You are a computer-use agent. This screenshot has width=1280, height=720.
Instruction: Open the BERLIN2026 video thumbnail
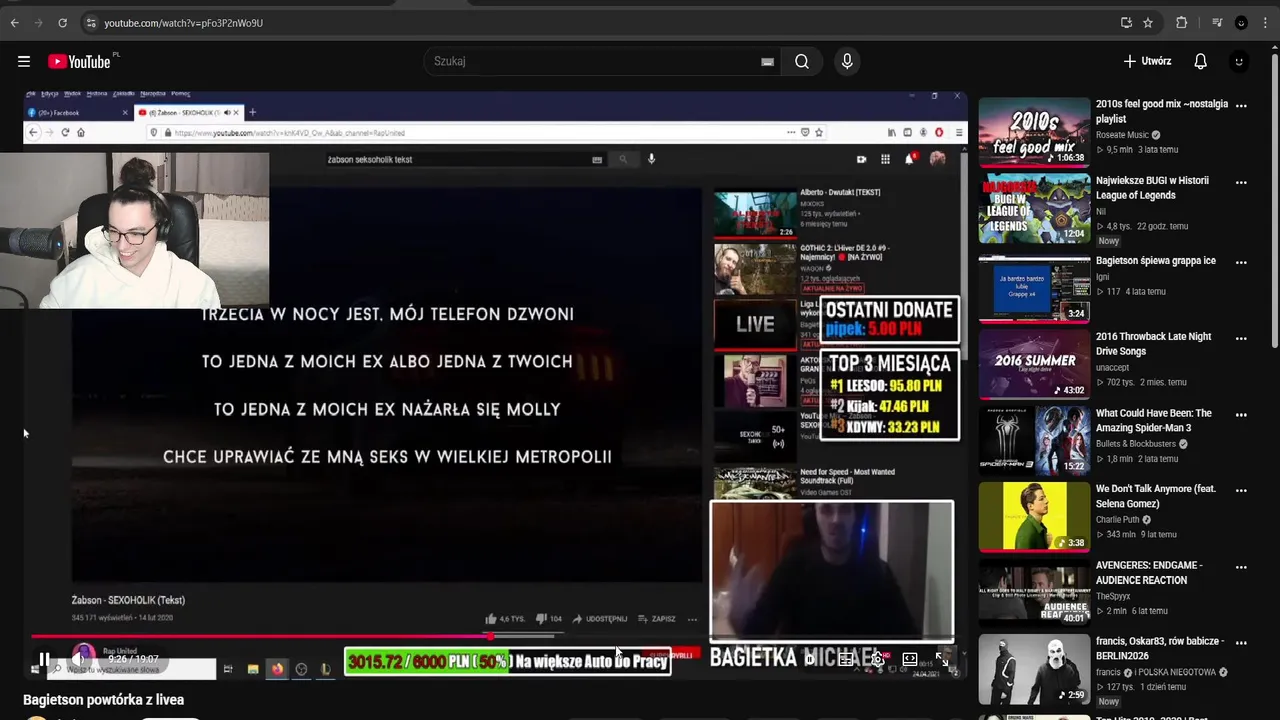coord(1034,669)
